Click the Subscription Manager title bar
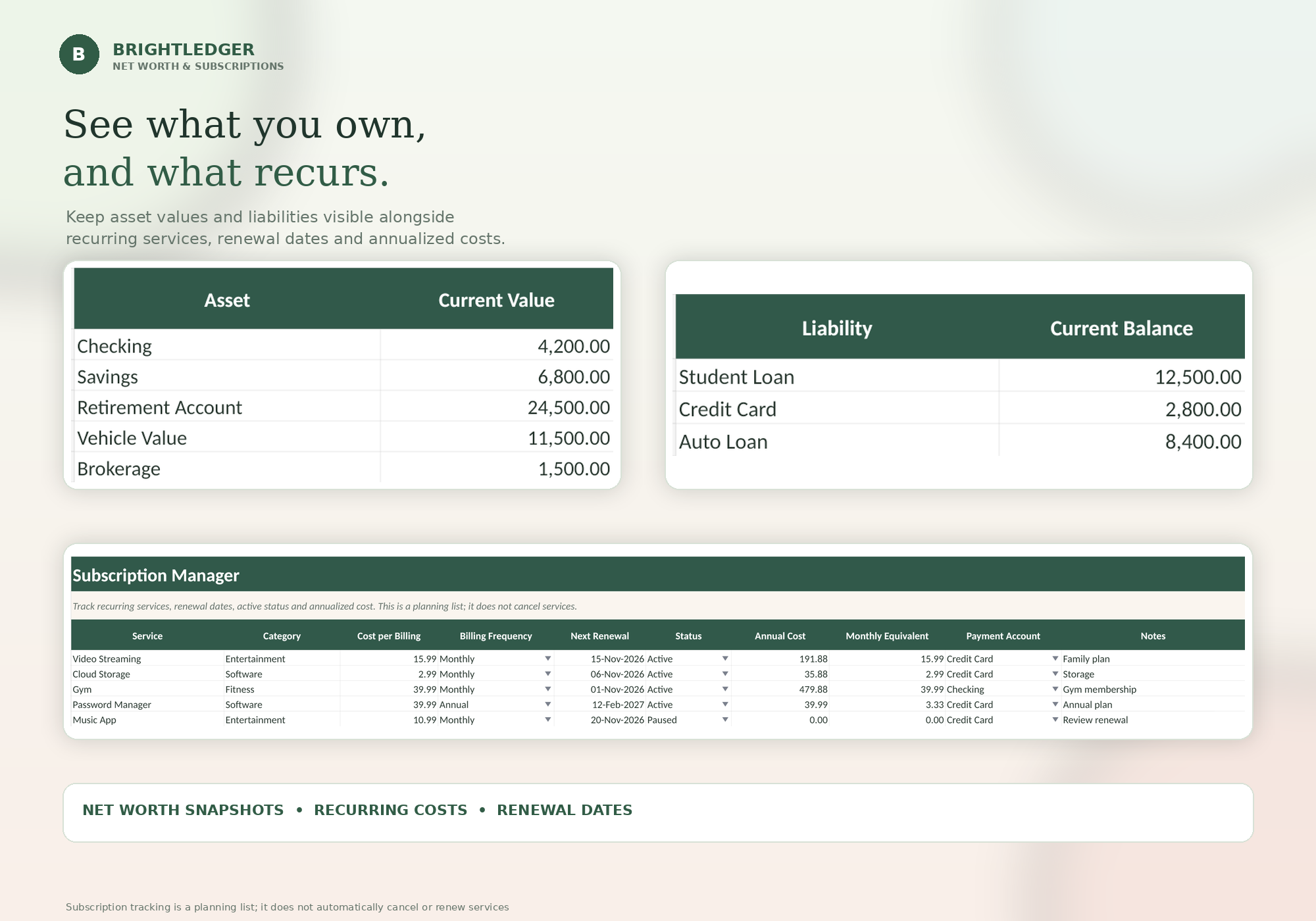The height and width of the screenshot is (921, 1316). point(658,574)
